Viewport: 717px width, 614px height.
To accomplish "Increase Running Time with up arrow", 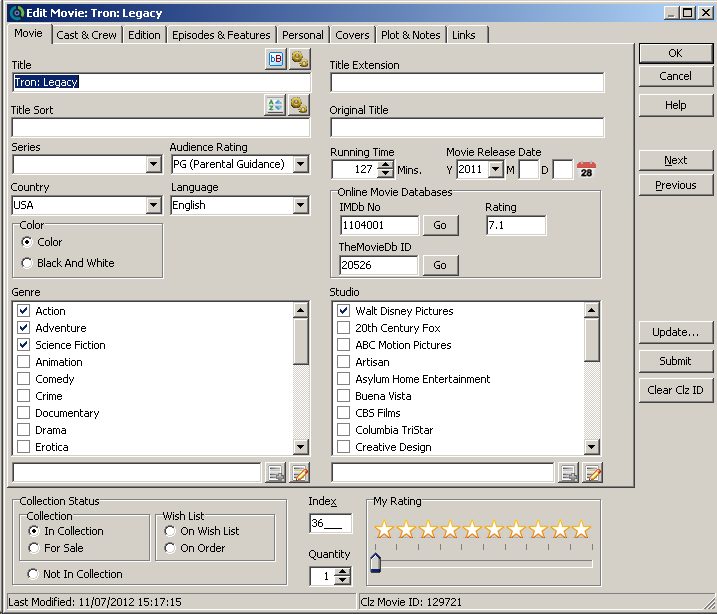I will point(385,166).
